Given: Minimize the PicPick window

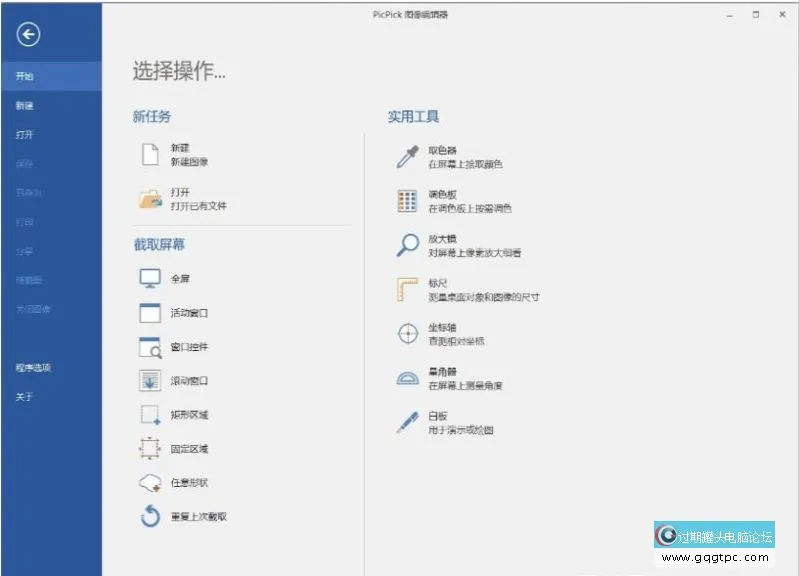Looking at the screenshot, I should click(x=730, y=15).
